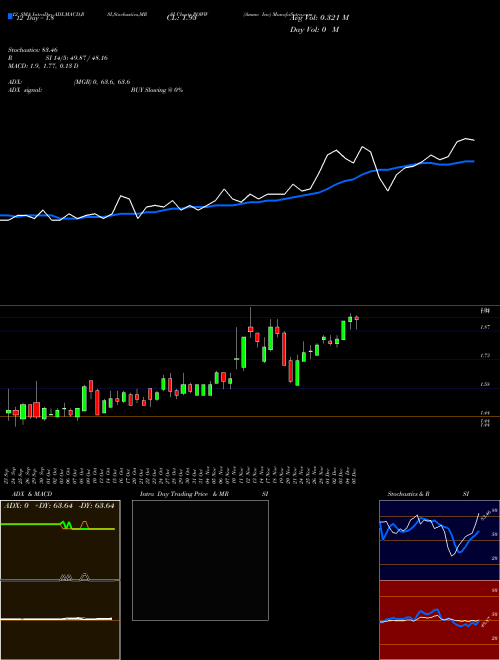Screen dimensions: 500x660
Task: Click the 1.72 price axis label
Action: coord(485,356)
